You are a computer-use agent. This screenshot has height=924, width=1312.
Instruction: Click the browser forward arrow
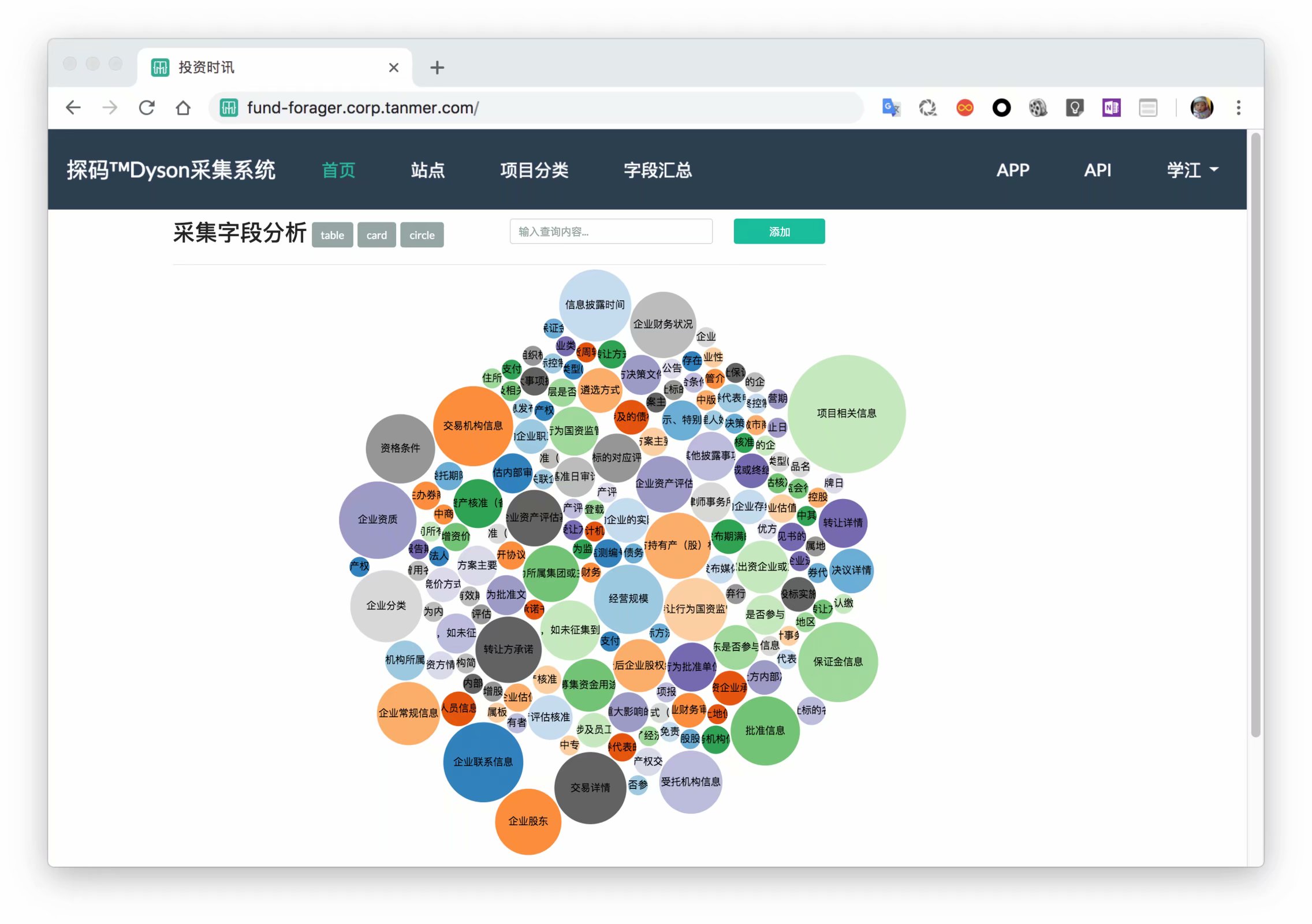(110, 107)
